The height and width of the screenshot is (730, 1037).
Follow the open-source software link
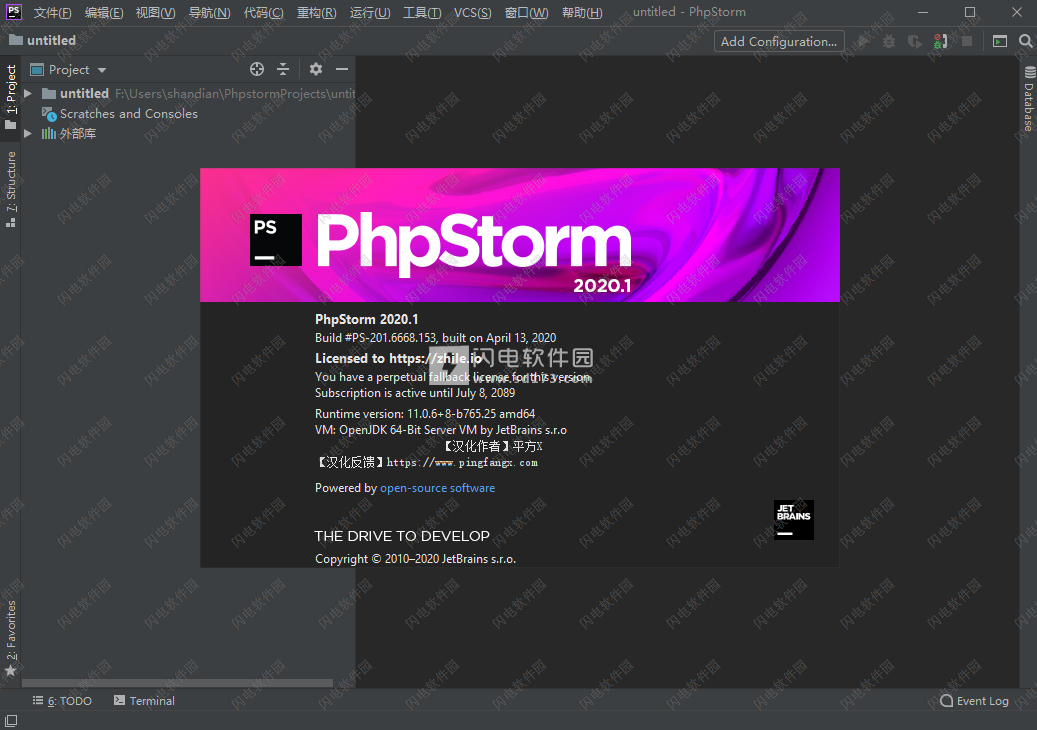tap(437, 488)
